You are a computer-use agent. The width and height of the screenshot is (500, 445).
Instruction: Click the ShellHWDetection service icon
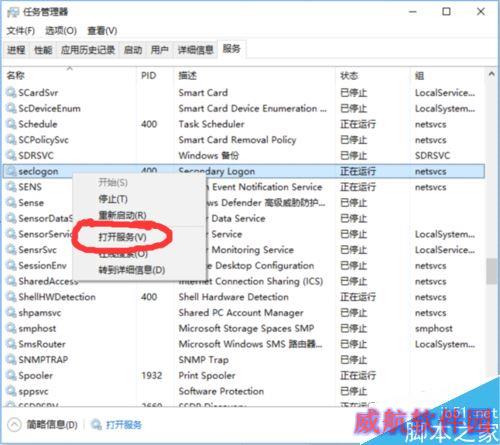(x=12, y=297)
